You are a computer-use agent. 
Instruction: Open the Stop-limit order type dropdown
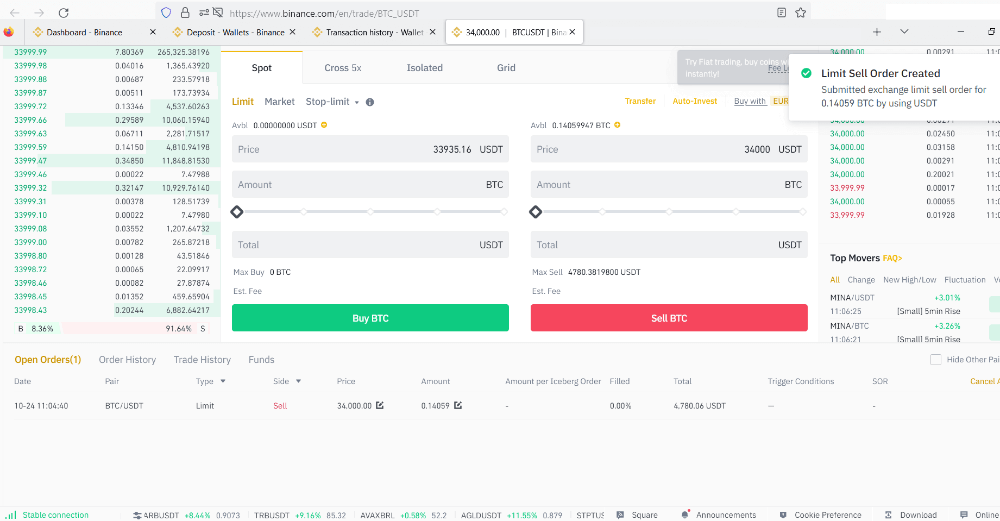pos(332,102)
